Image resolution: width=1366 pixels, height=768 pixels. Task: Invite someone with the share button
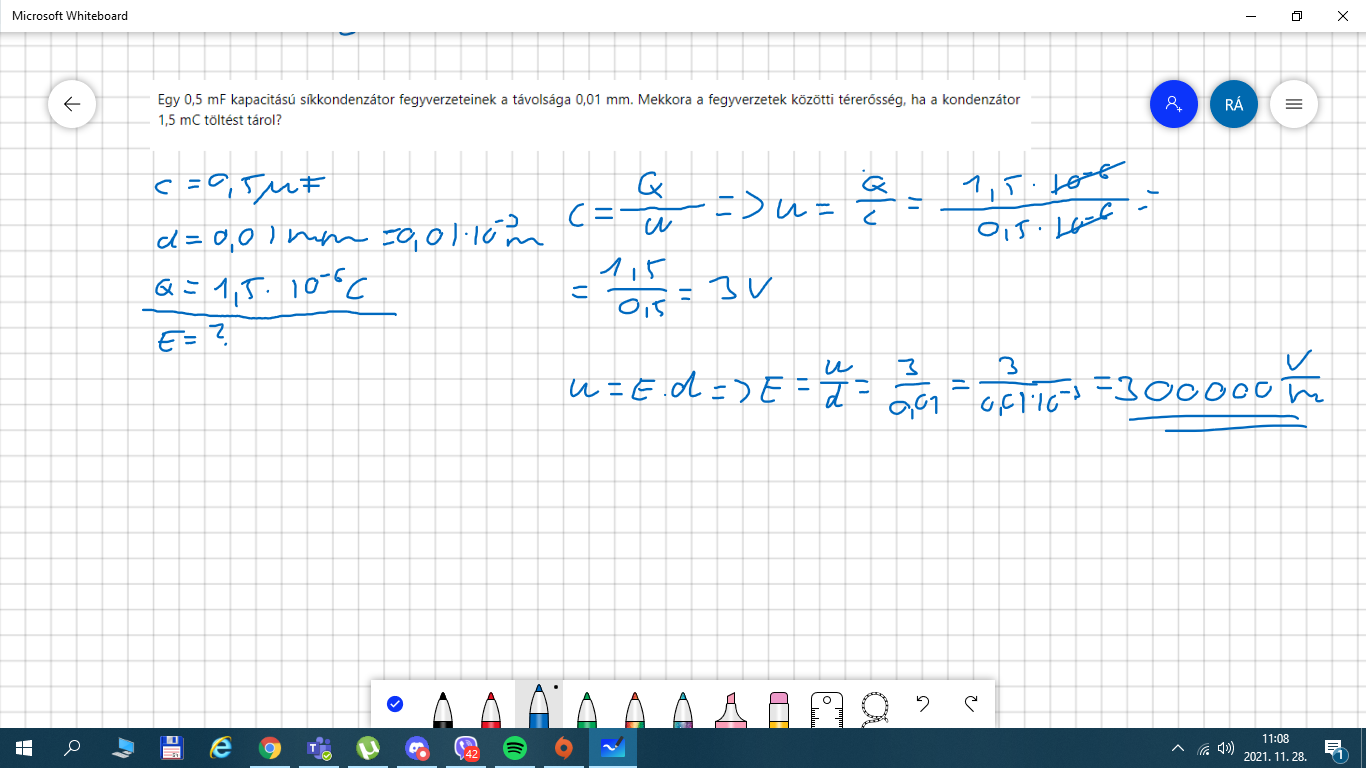coord(1174,104)
